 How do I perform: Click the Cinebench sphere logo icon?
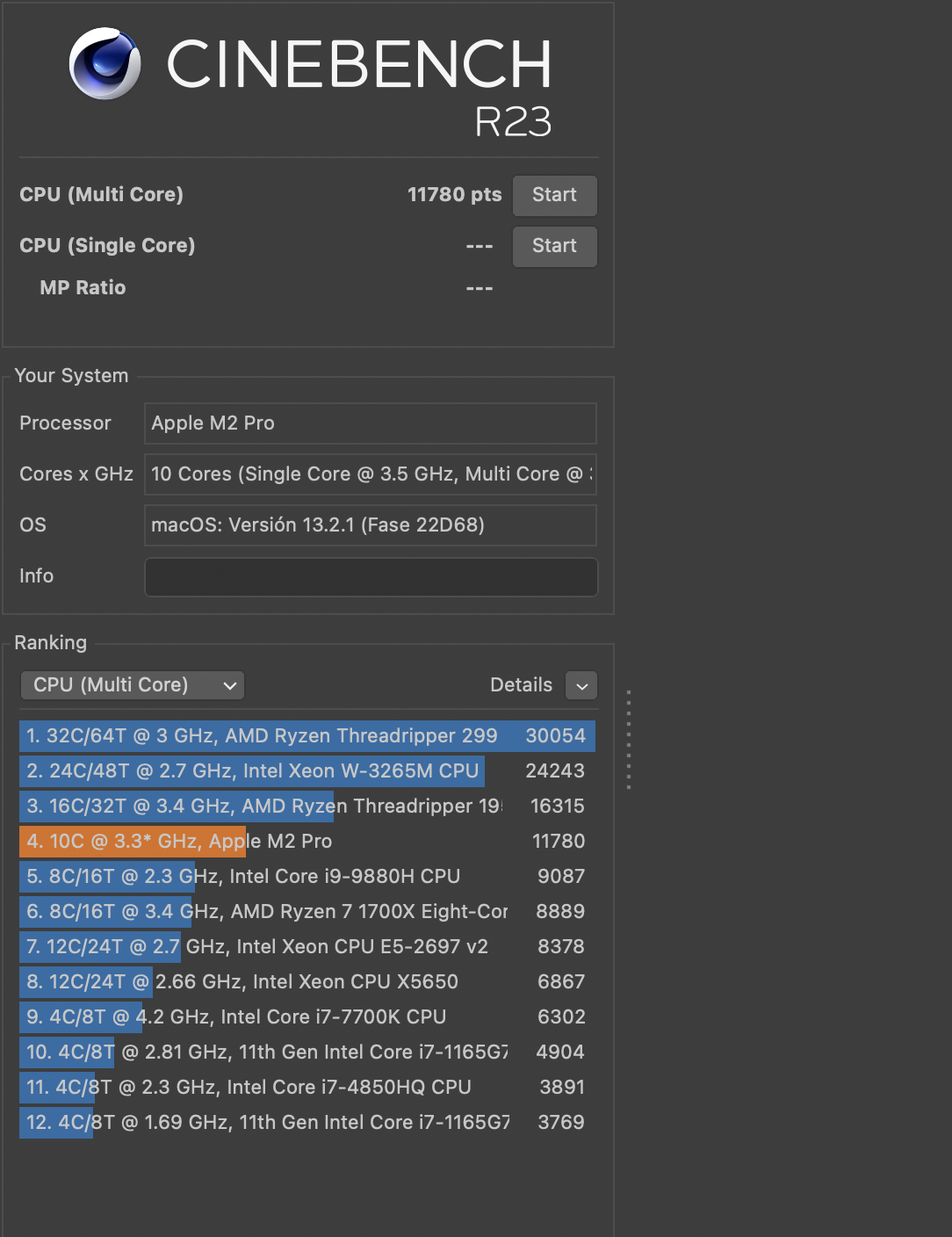pyautogui.click(x=105, y=63)
